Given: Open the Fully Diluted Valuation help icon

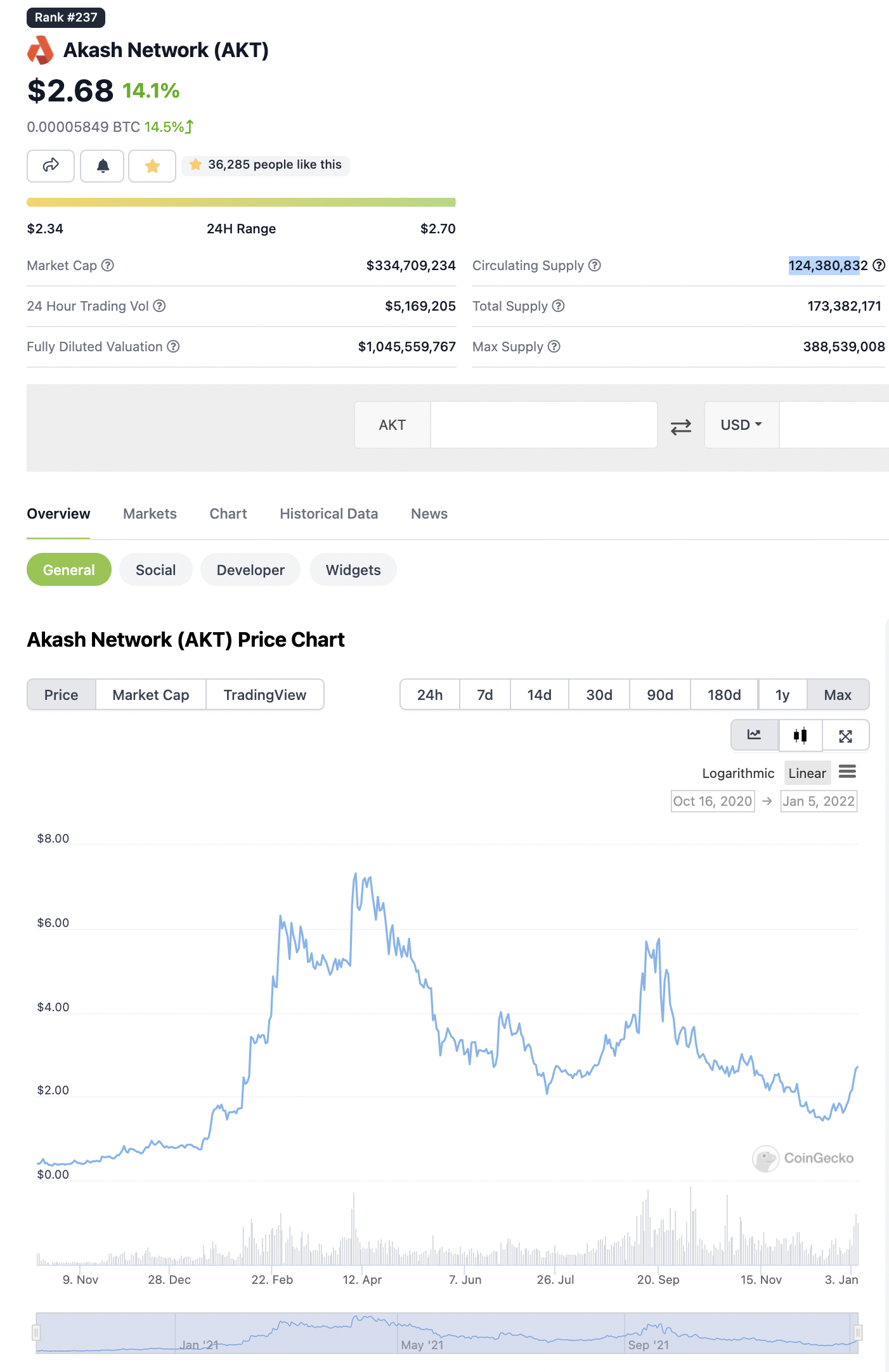Looking at the screenshot, I should coord(173,347).
